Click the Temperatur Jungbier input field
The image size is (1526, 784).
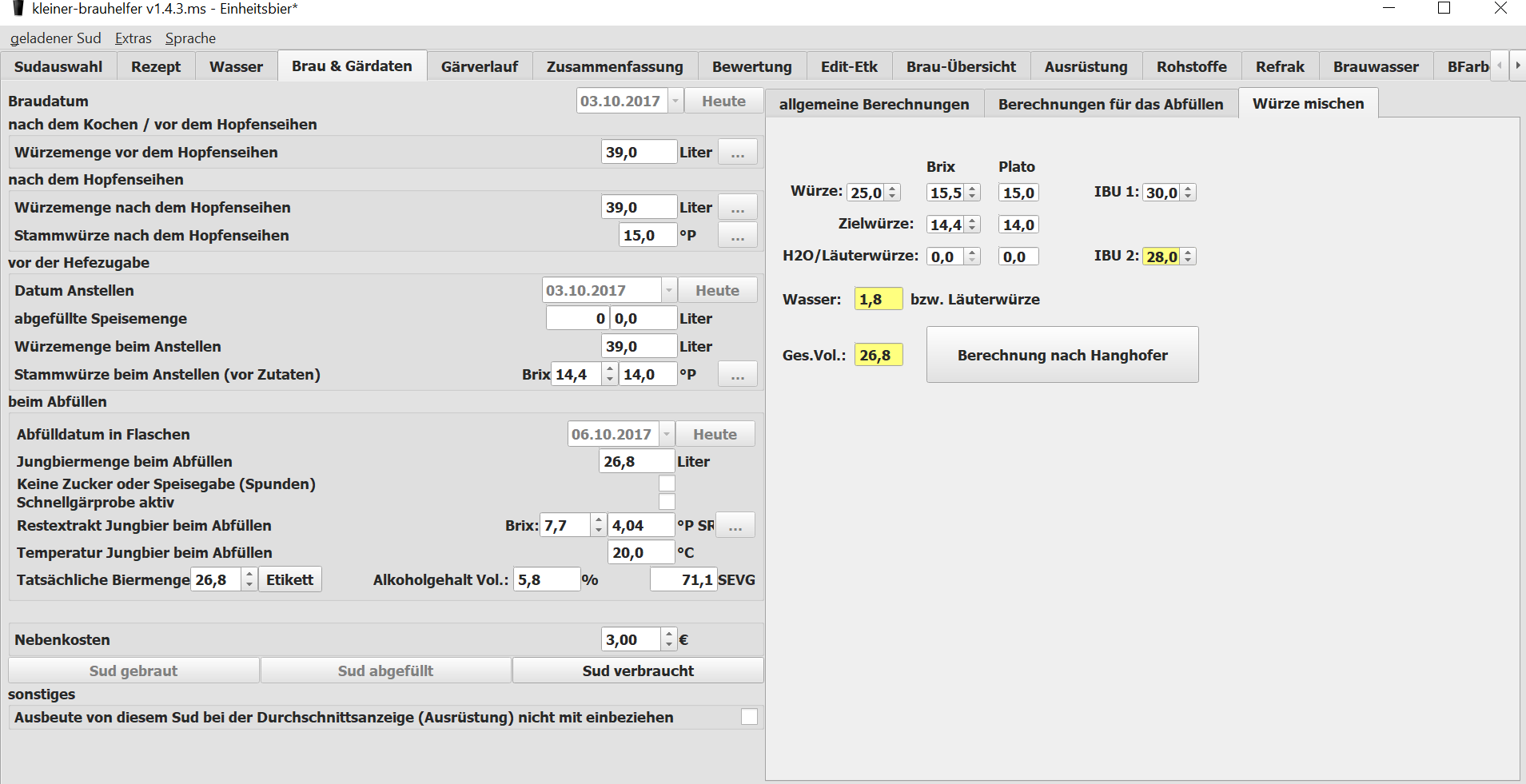640,553
